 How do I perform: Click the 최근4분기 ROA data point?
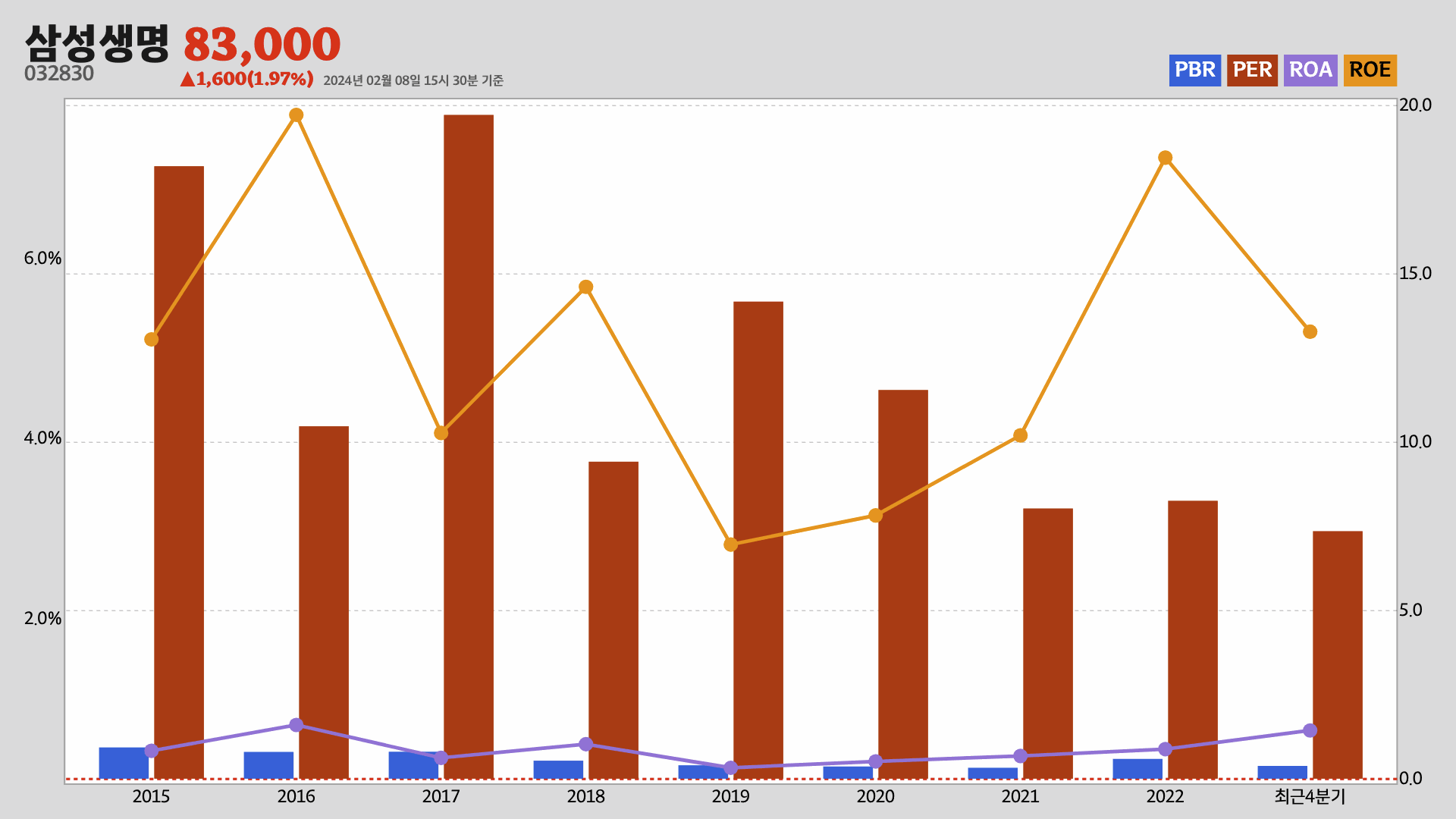[x=1310, y=730]
